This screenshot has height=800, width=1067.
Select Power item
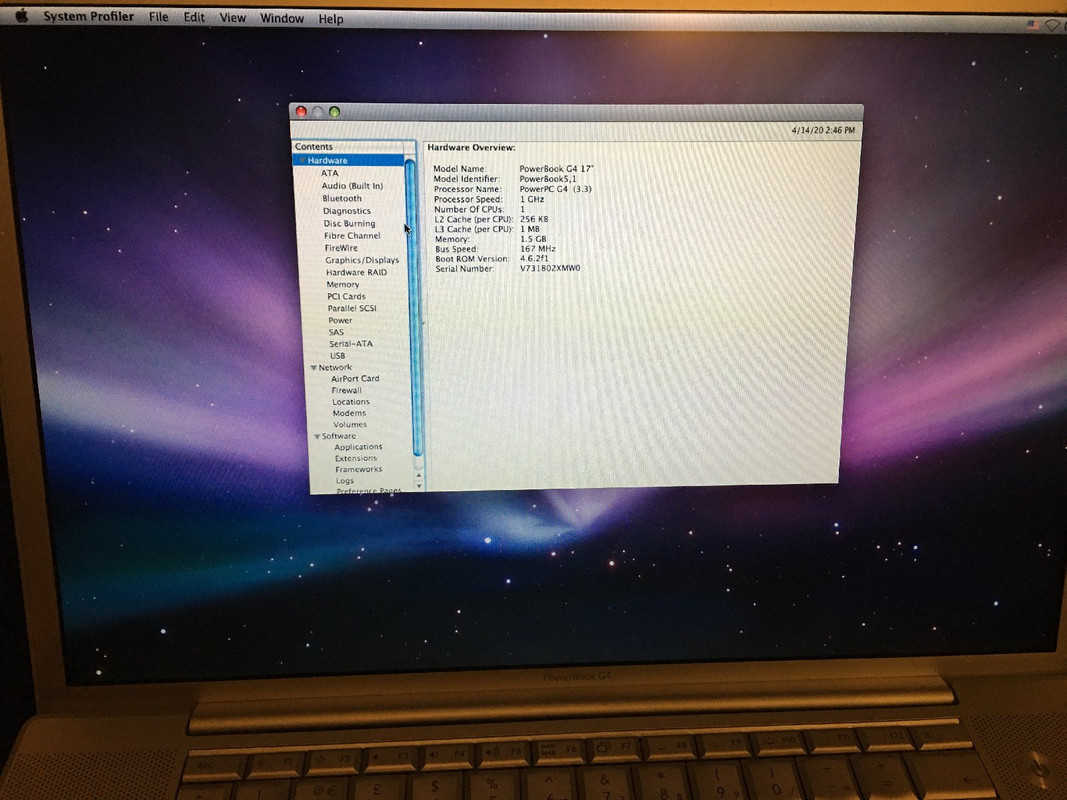(x=340, y=320)
